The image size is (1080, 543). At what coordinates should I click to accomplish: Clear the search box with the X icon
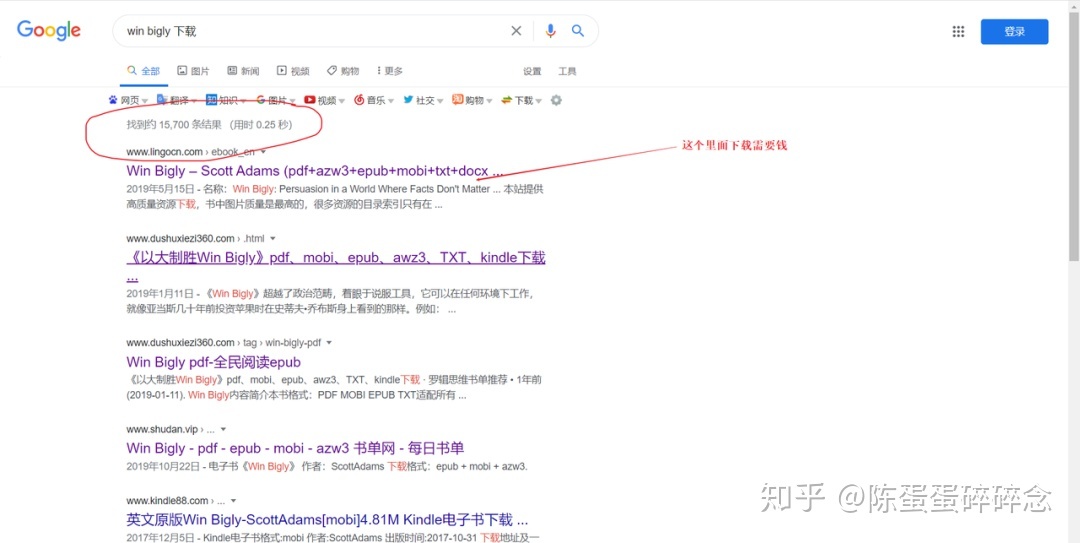(x=516, y=31)
